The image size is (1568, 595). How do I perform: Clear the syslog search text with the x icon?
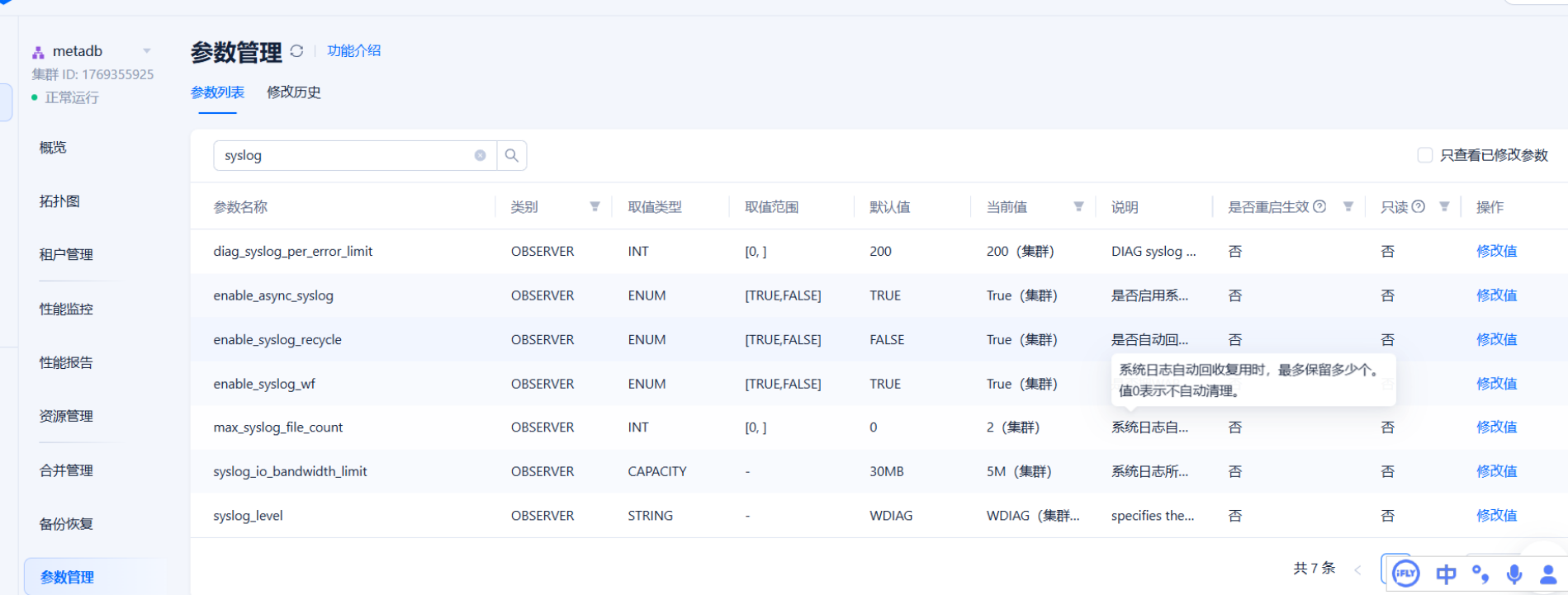pyautogui.click(x=480, y=155)
